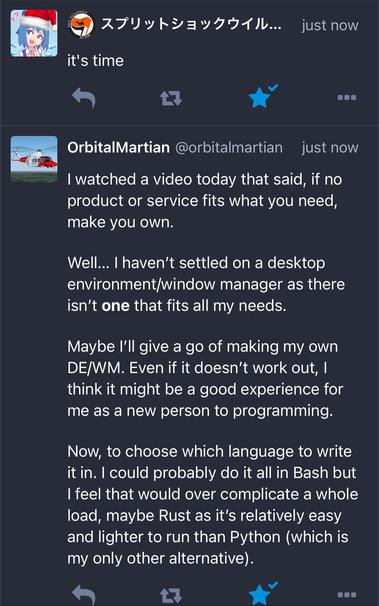The width and height of the screenshot is (379, 606).
Task: Click the paragraph about making my own DE/WM
Action: 205,378
